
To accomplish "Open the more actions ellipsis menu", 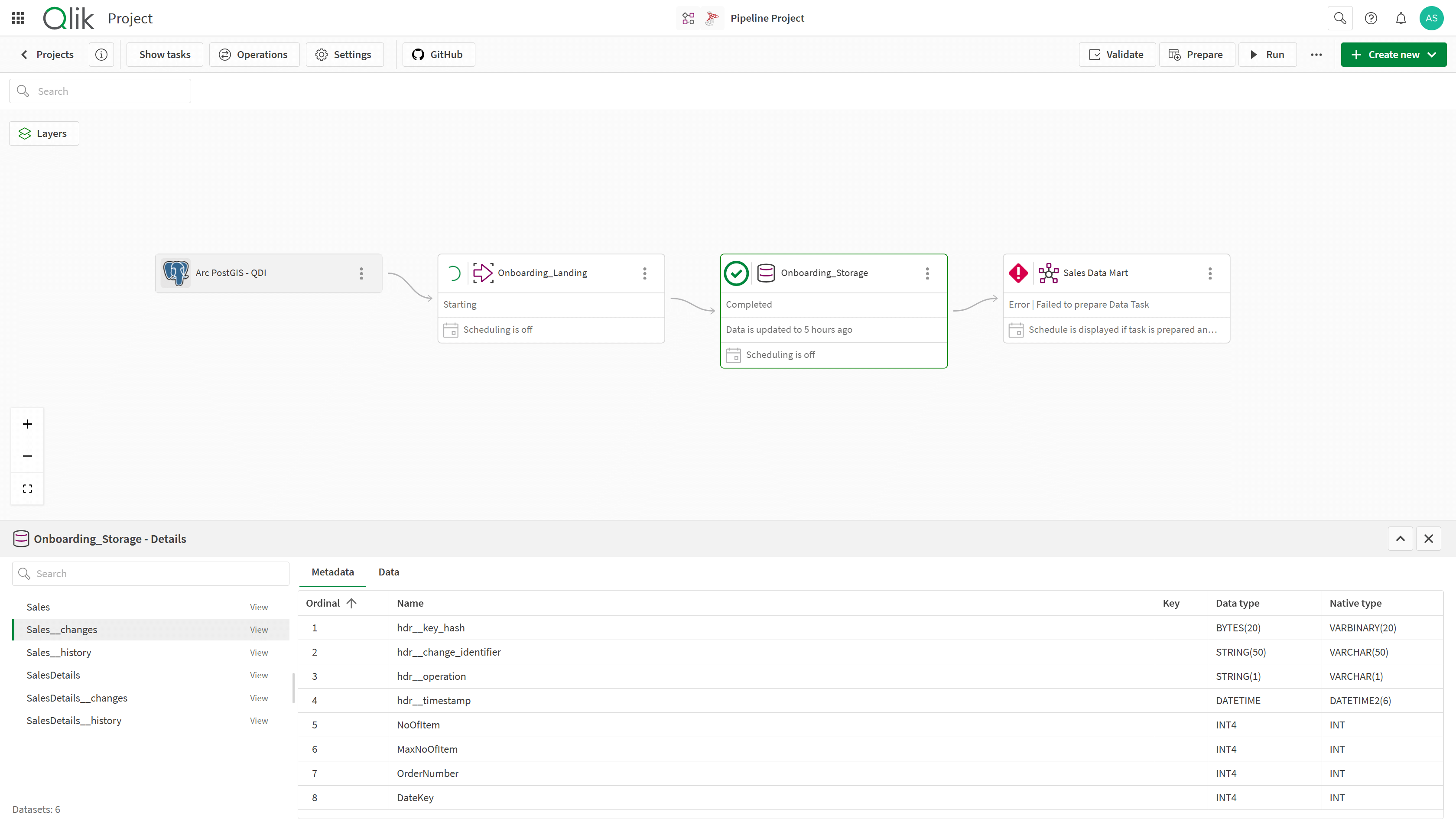I will click(1316, 54).
